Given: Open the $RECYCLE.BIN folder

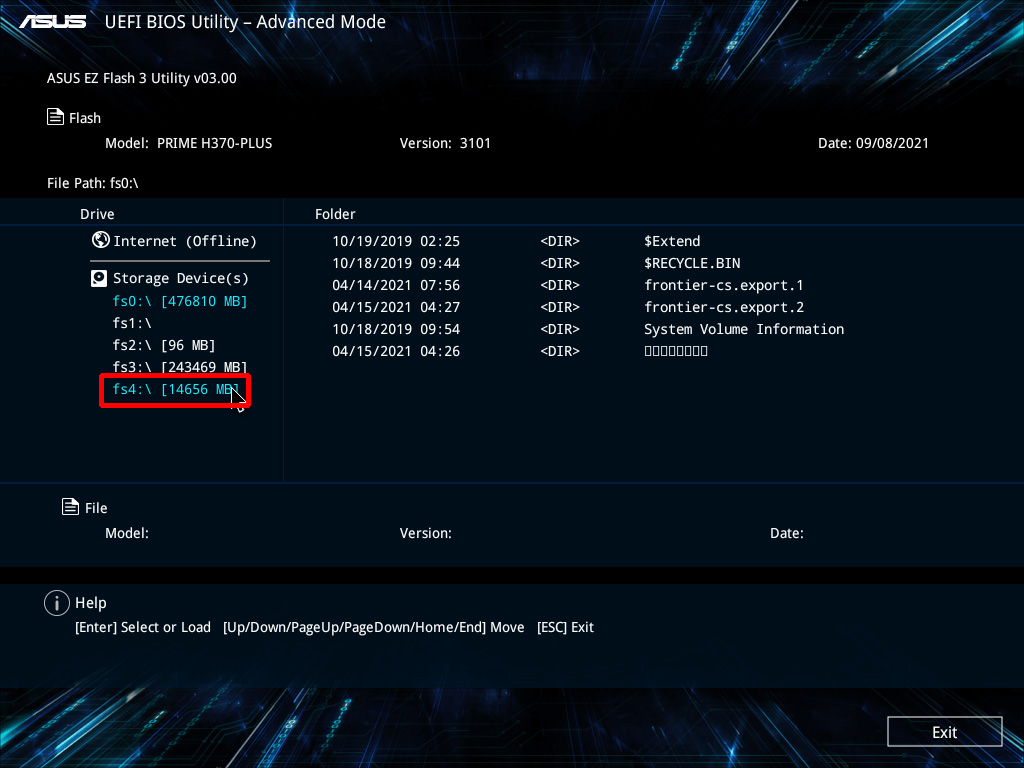Looking at the screenshot, I should [x=692, y=263].
